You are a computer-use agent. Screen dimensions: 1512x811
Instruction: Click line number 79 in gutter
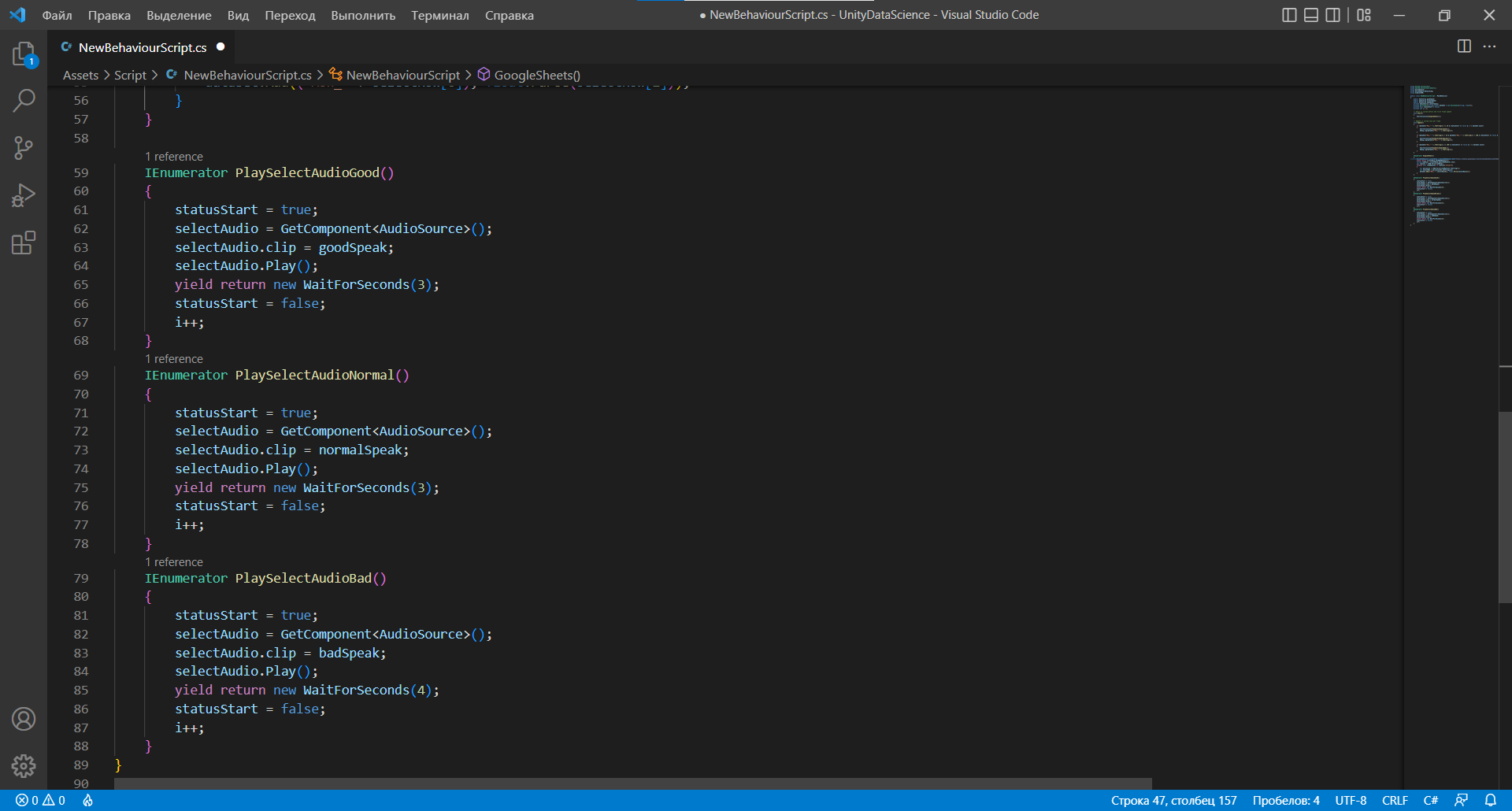pos(81,578)
